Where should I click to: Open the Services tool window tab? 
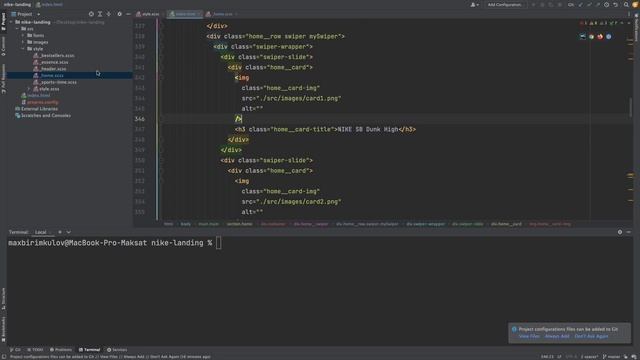pyautogui.click(x=117, y=350)
